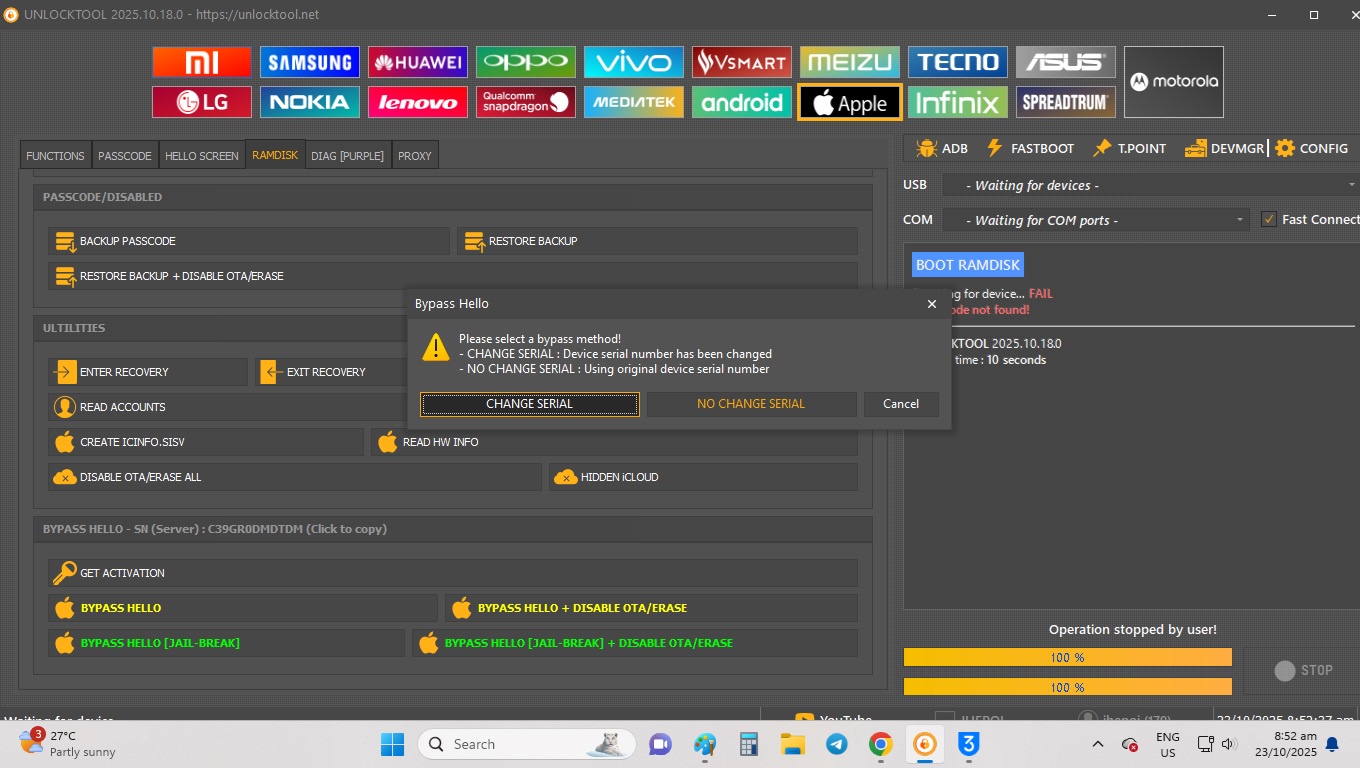Open the CONFIG settings gear

pos(1311,148)
